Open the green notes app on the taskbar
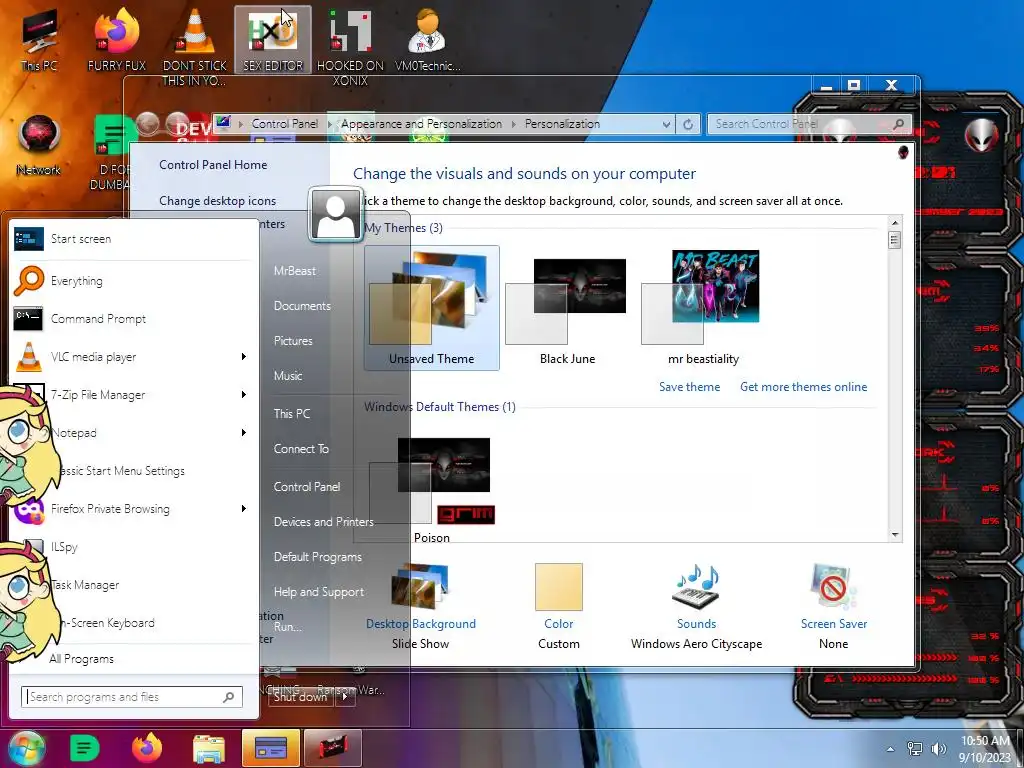This screenshot has height=768, width=1024. [x=85, y=748]
